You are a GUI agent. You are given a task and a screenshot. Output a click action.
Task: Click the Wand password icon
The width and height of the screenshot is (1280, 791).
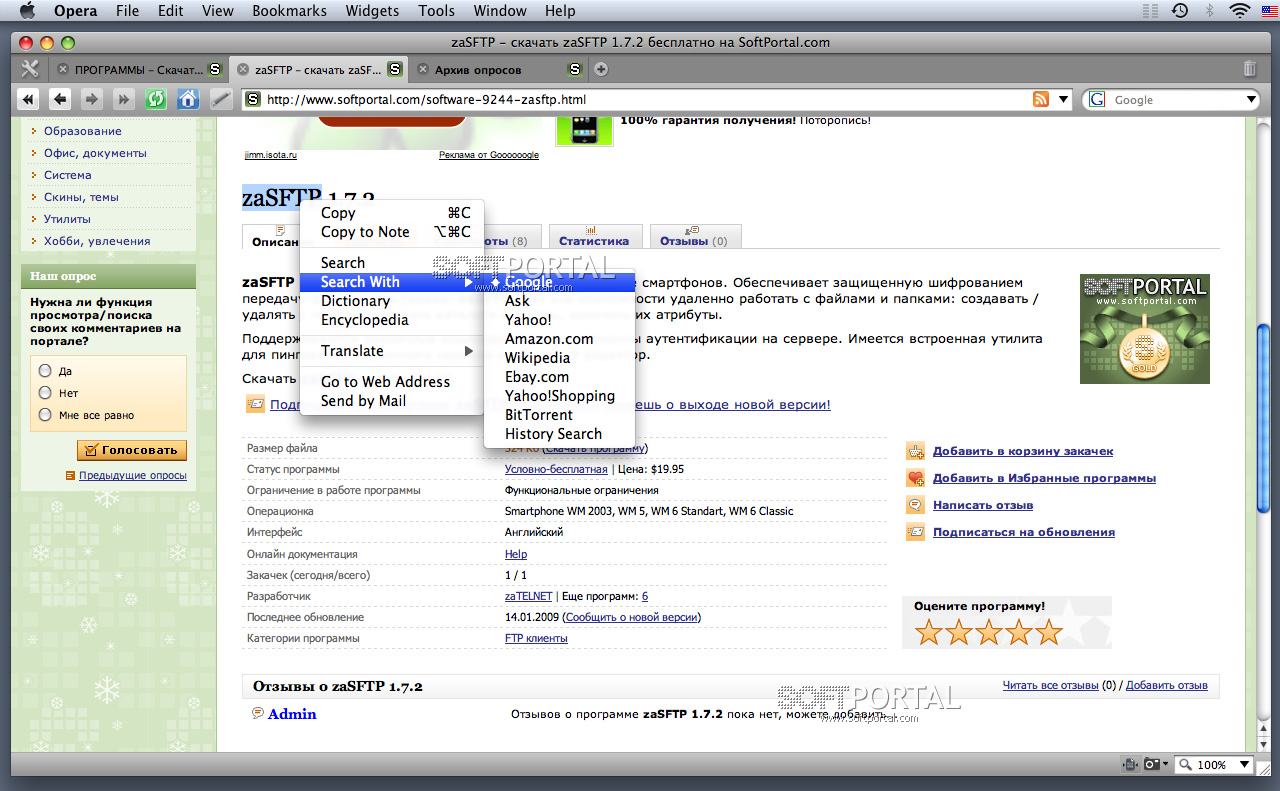[220, 99]
